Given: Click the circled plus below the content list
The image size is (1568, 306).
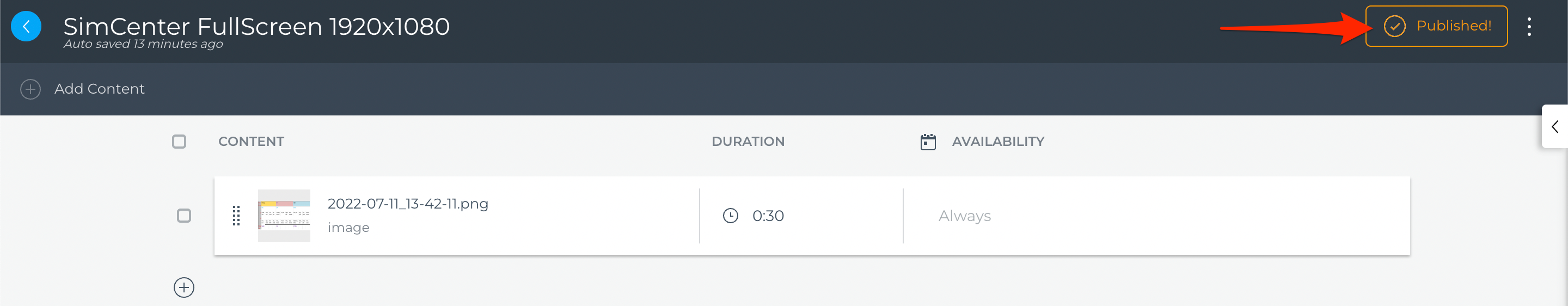Looking at the screenshot, I should pyautogui.click(x=184, y=287).
